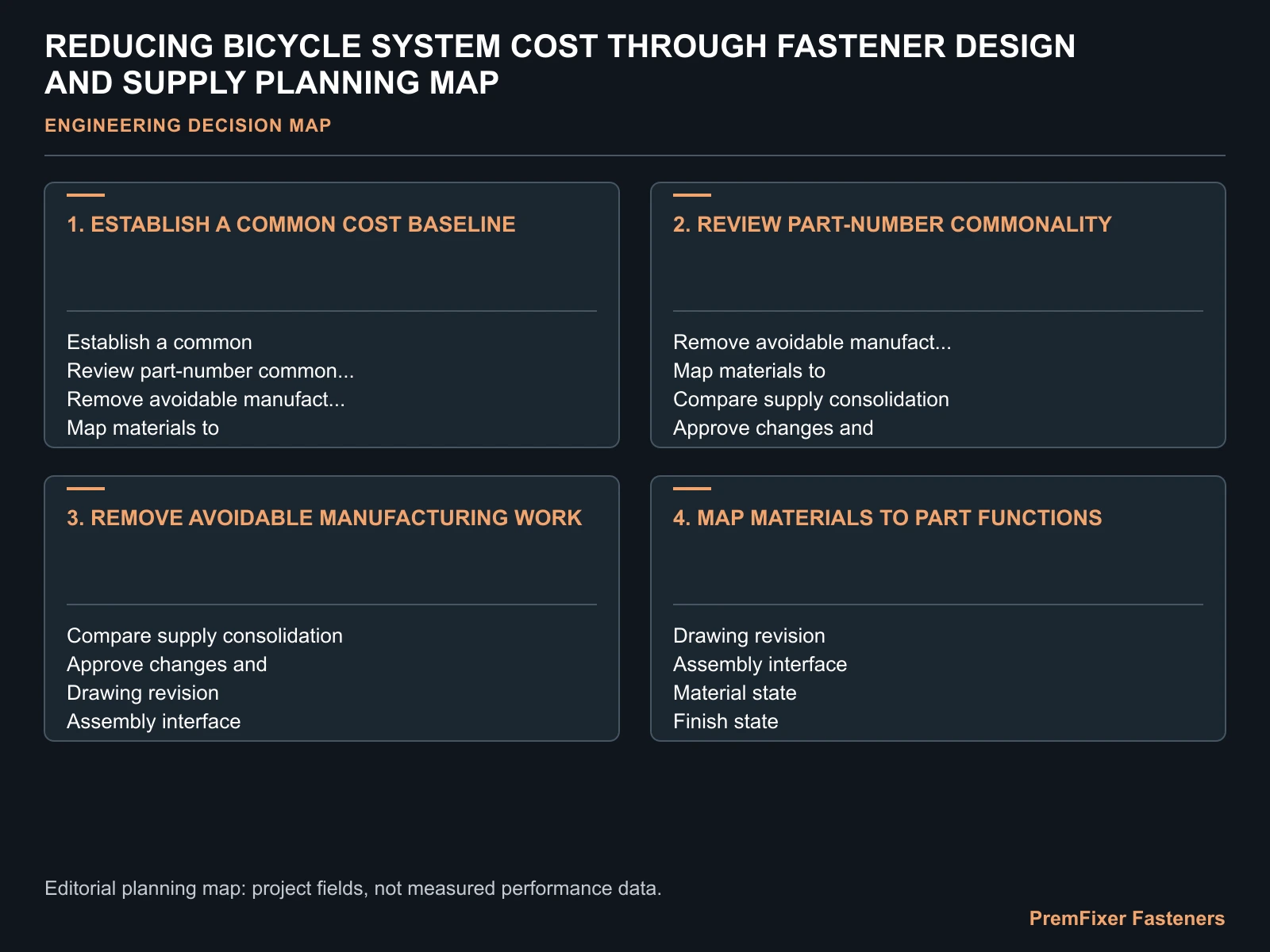Choose "Drawing revision" in card 4
Viewport: 1270px width, 952px height.
pyautogui.click(x=749, y=635)
